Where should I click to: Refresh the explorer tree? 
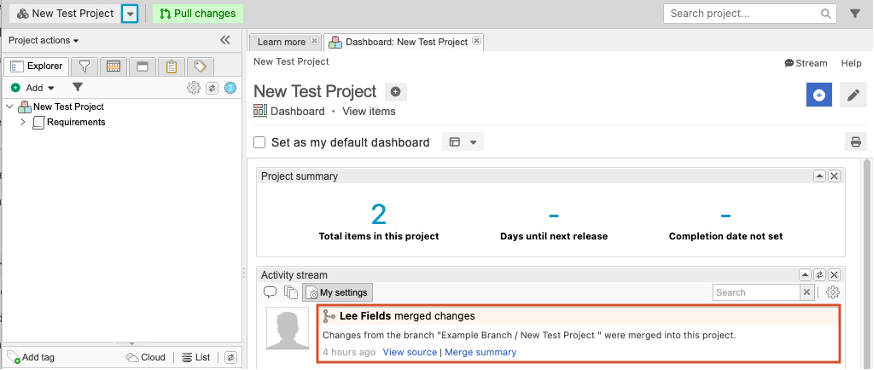(x=212, y=88)
